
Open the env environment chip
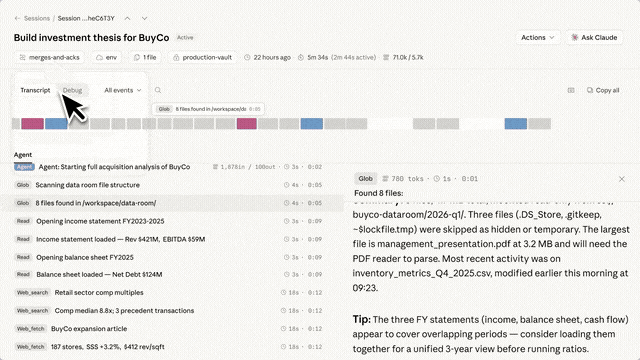tap(107, 58)
